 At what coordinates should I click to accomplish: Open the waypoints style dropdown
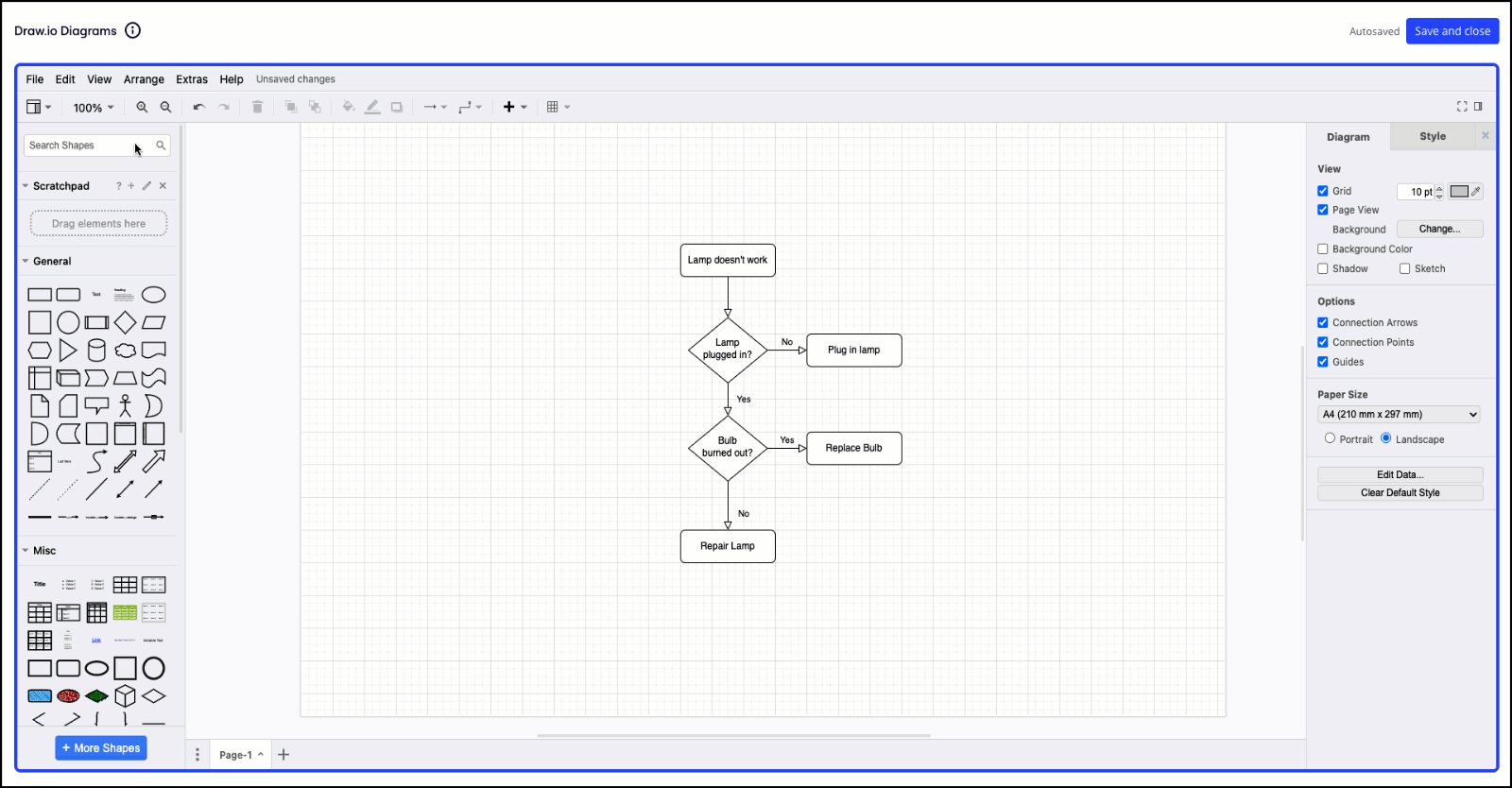470,107
